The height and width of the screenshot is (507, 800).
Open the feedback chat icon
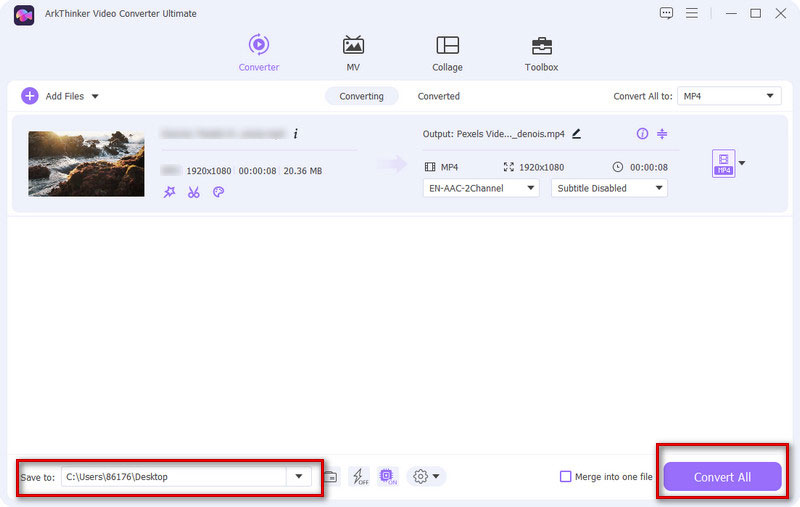point(666,13)
